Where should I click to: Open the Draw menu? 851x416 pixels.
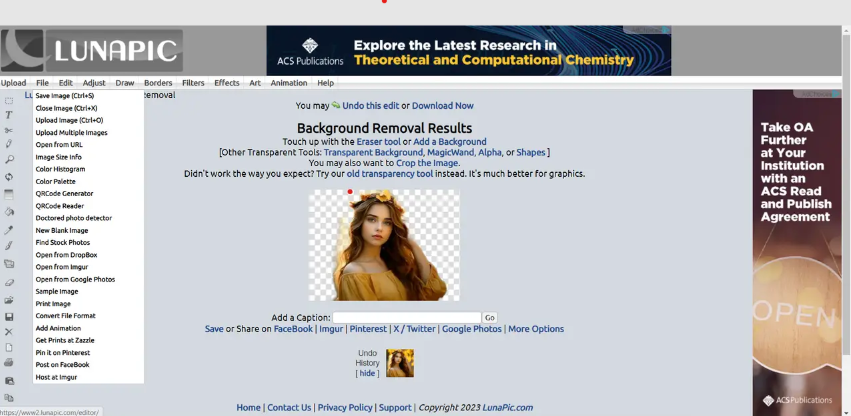(x=125, y=83)
